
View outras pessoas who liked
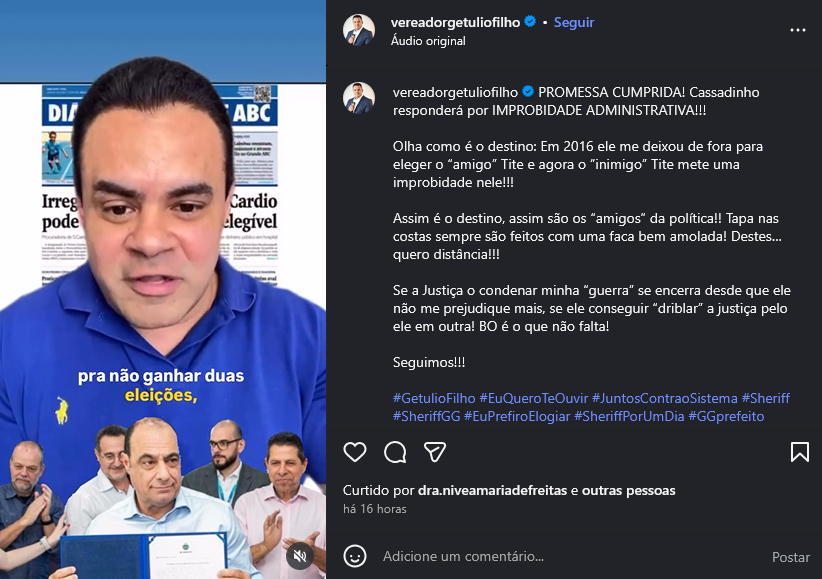[x=629, y=490]
